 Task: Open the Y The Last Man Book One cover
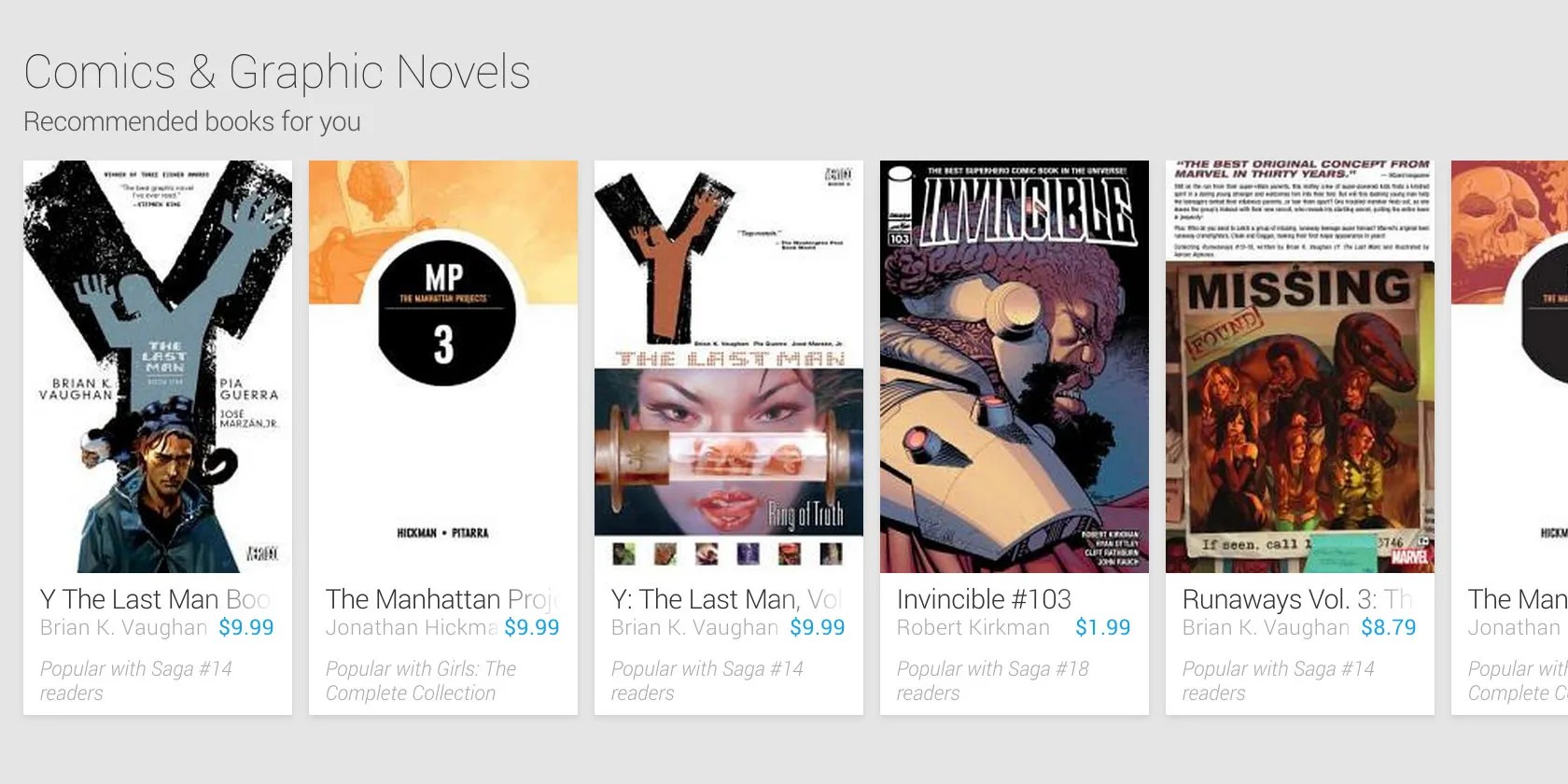pos(158,367)
